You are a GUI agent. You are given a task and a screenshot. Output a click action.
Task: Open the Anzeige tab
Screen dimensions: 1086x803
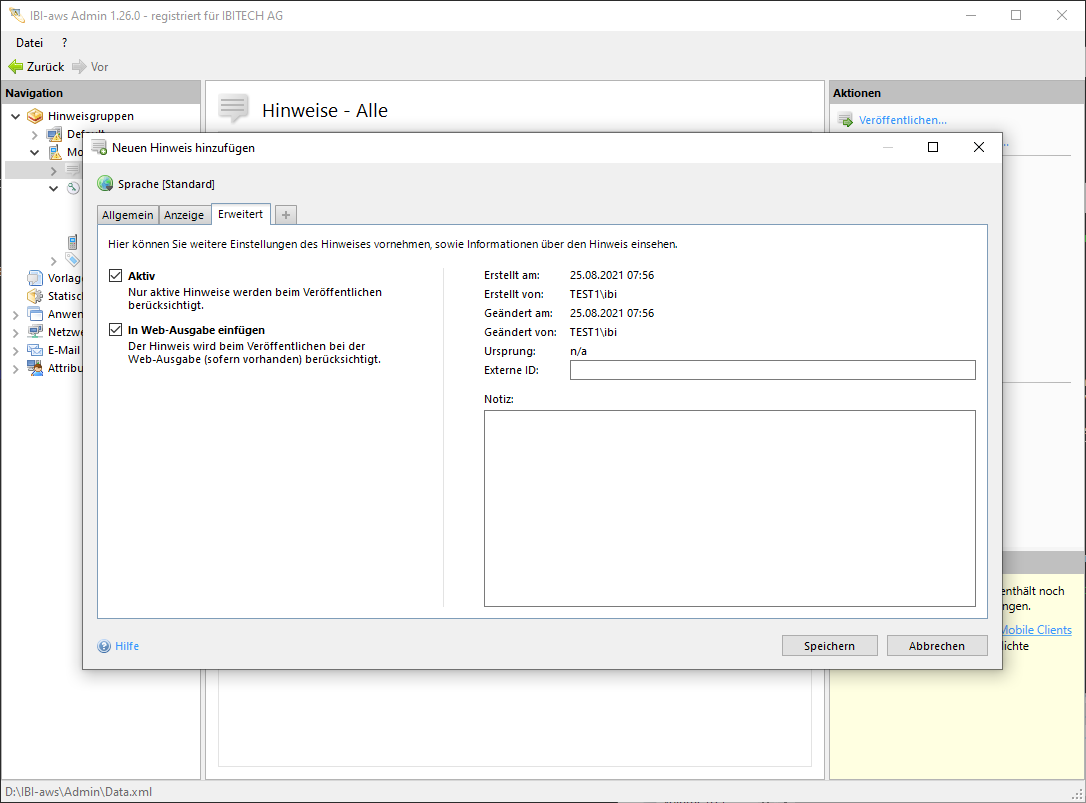(184, 215)
